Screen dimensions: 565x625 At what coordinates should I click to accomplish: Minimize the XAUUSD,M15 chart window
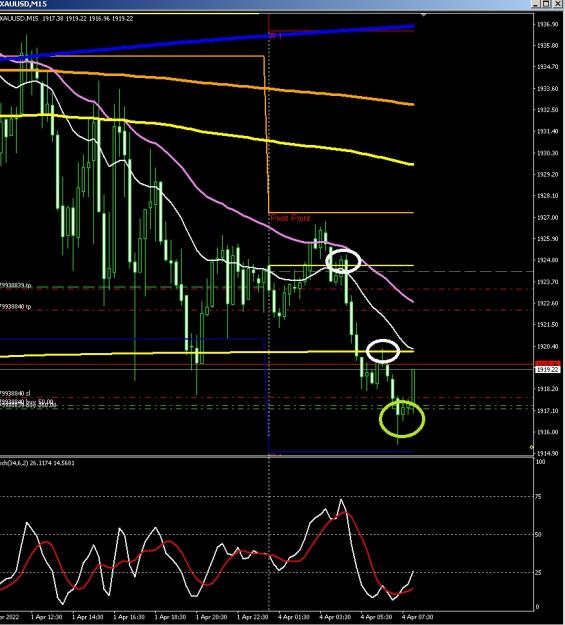click(x=535, y=4)
